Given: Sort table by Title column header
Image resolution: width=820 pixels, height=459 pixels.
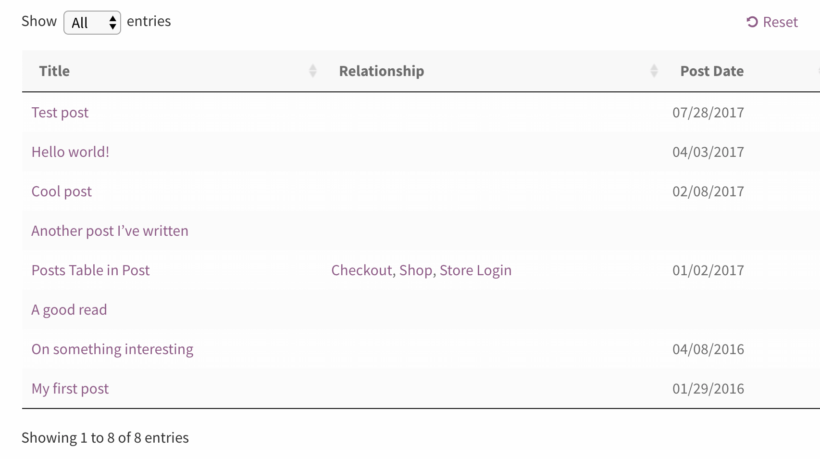Looking at the screenshot, I should (55, 71).
